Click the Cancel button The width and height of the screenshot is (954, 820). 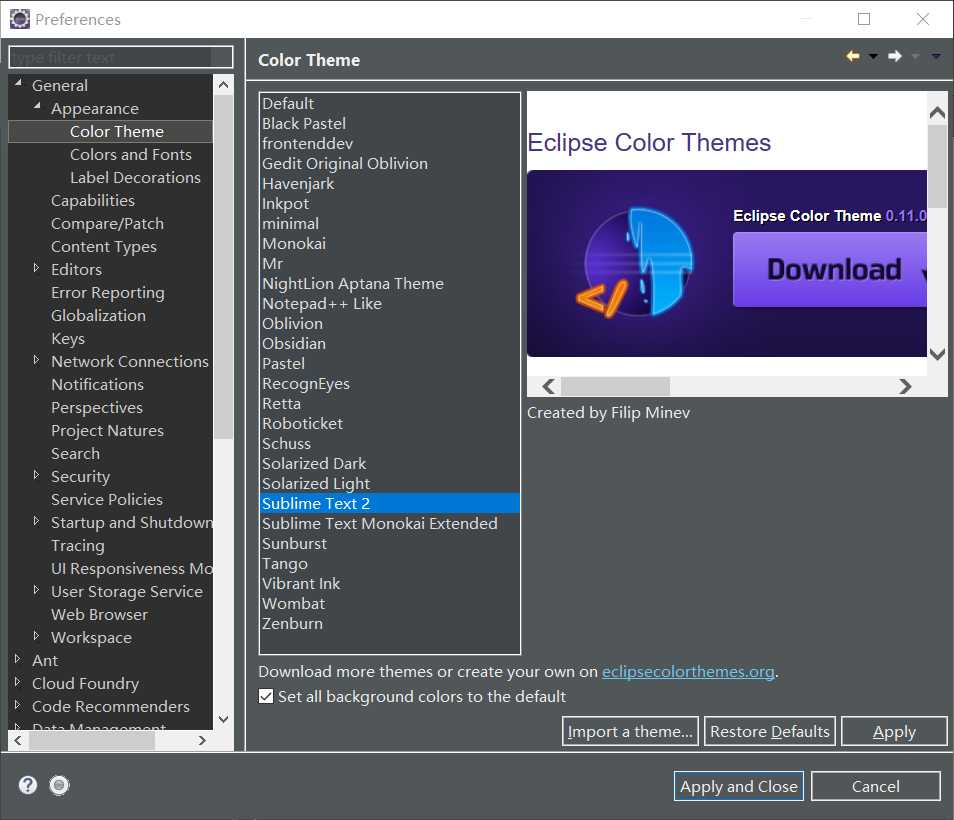click(x=876, y=786)
